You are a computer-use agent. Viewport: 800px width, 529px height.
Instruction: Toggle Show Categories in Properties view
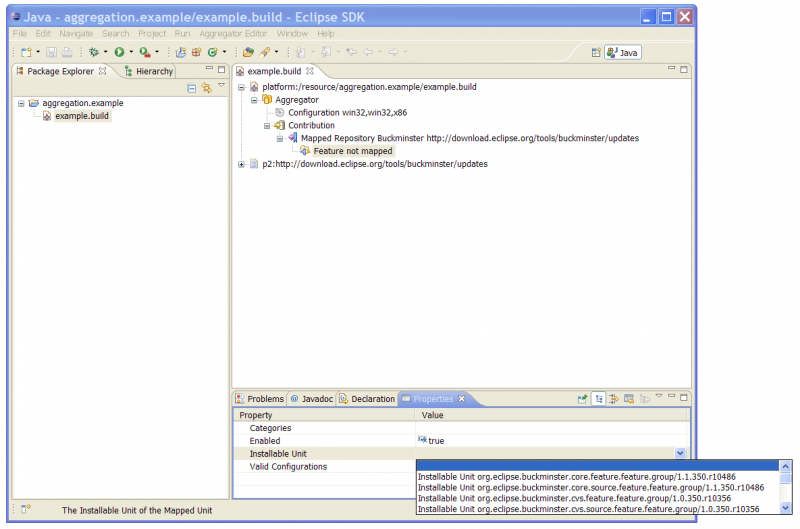pos(598,399)
